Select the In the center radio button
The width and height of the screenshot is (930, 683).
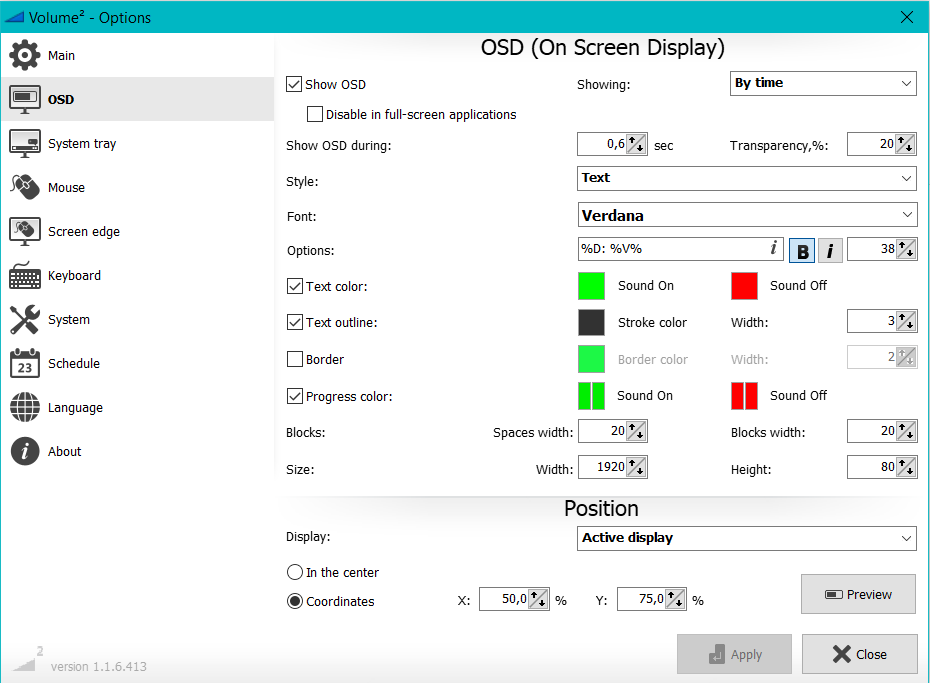(x=295, y=572)
